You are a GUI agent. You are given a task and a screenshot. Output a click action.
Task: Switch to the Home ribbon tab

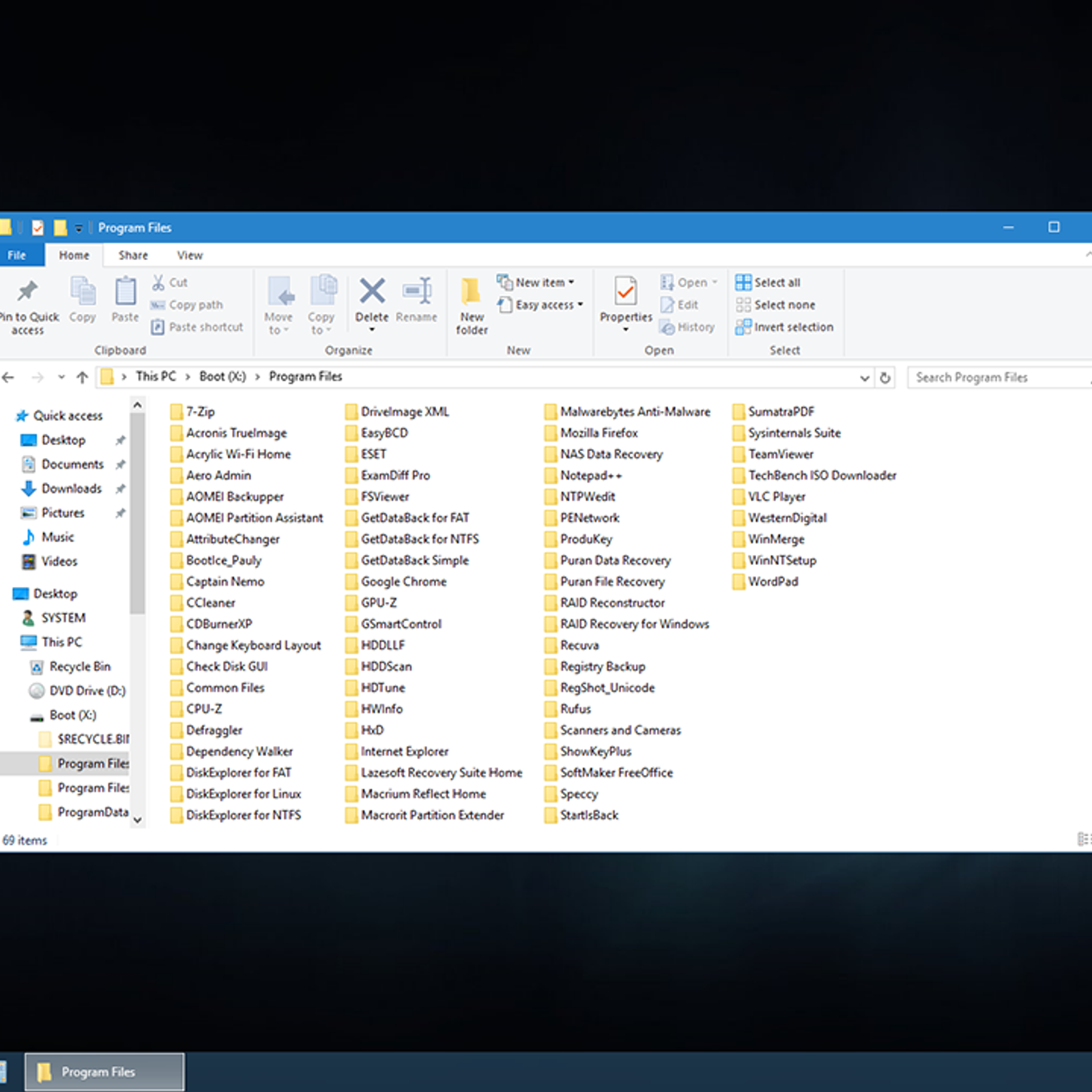pos(74,255)
